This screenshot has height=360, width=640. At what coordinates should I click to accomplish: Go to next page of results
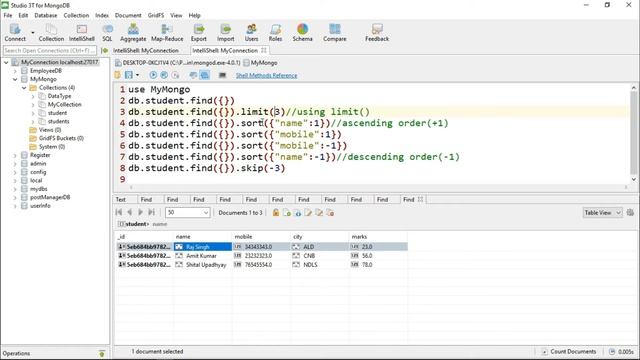140,212
